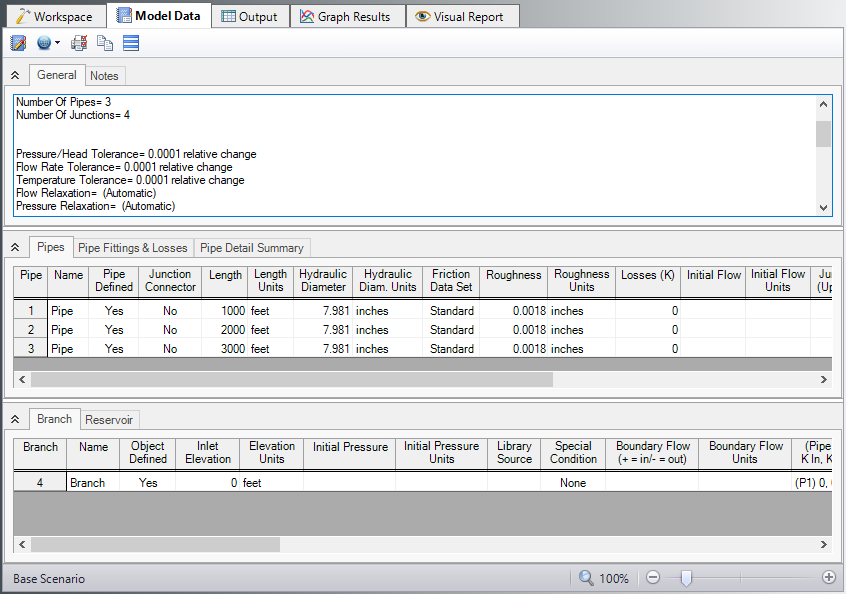Switch to Pipe Fittings & Losses tab
Image resolution: width=846 pixels, height=594 pixels.
click(133, 247)
